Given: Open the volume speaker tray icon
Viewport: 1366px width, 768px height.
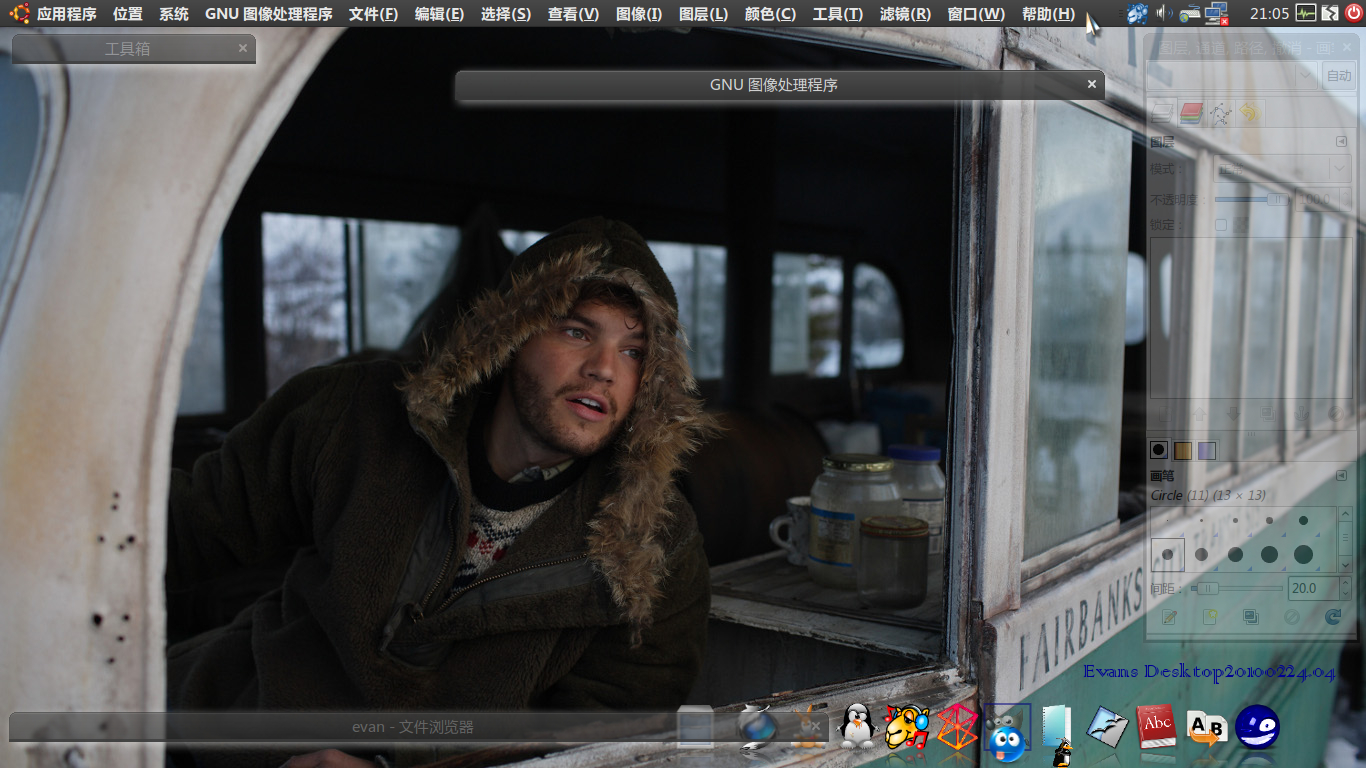Looking at the screenshot, I should [1164, 14].
